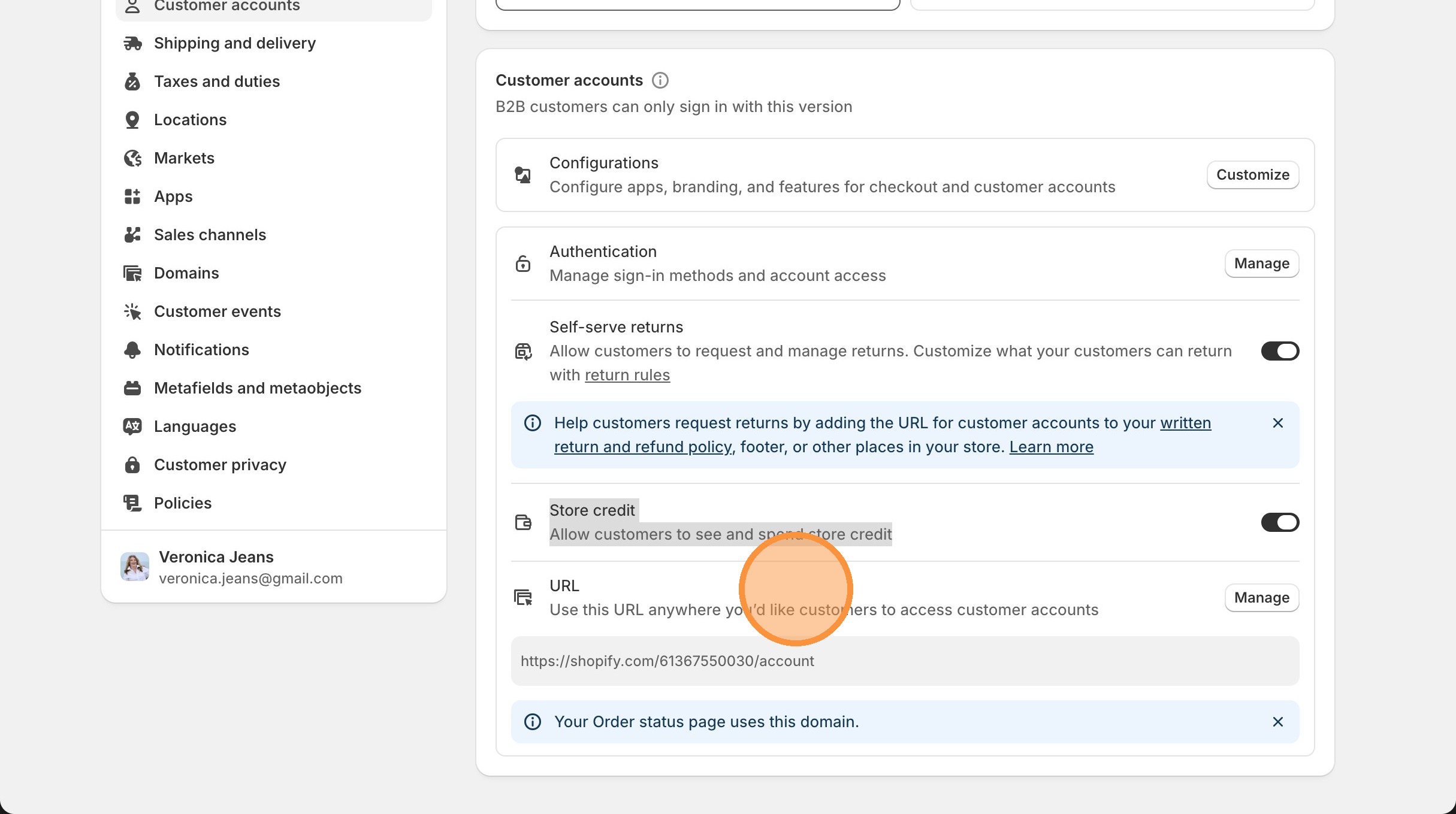Viewport: 1456px width, 814px height.
Task: Click the customer accounts URL field
Action: (x=904, y=661)
